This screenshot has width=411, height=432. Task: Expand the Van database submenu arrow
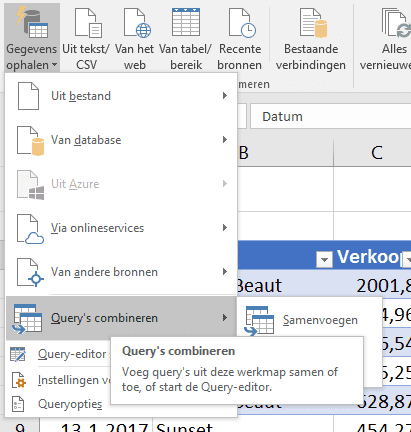pyautogui.click(x=225, y=140)
